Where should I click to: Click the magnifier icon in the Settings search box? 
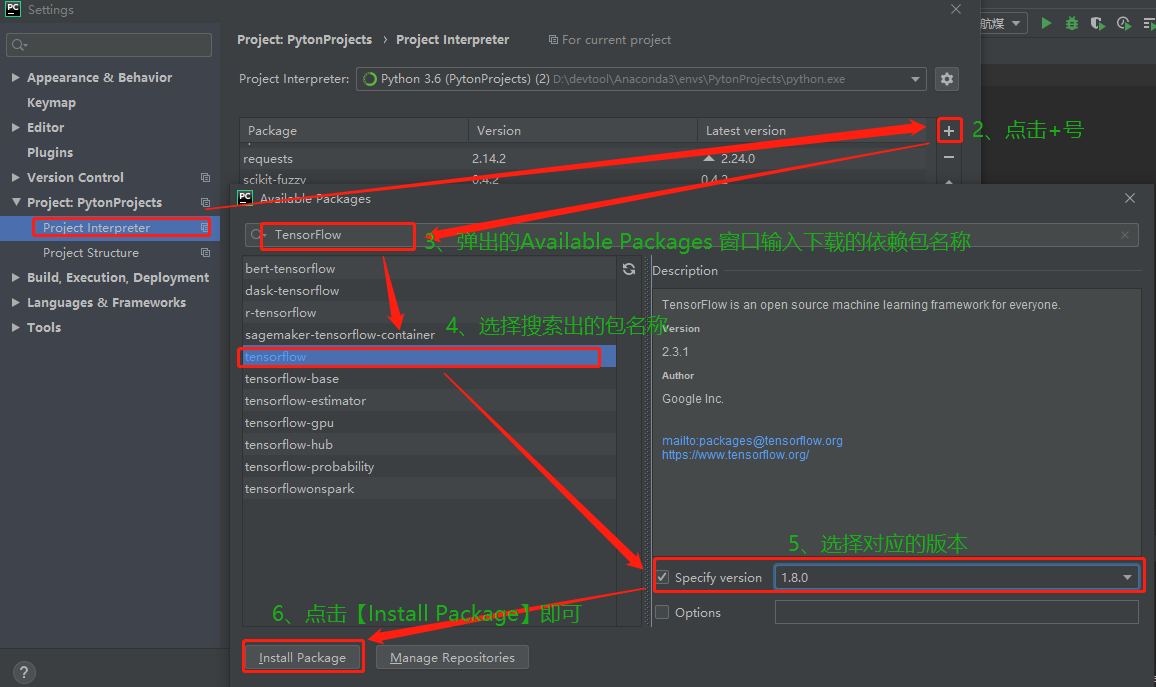click(19, 45)
